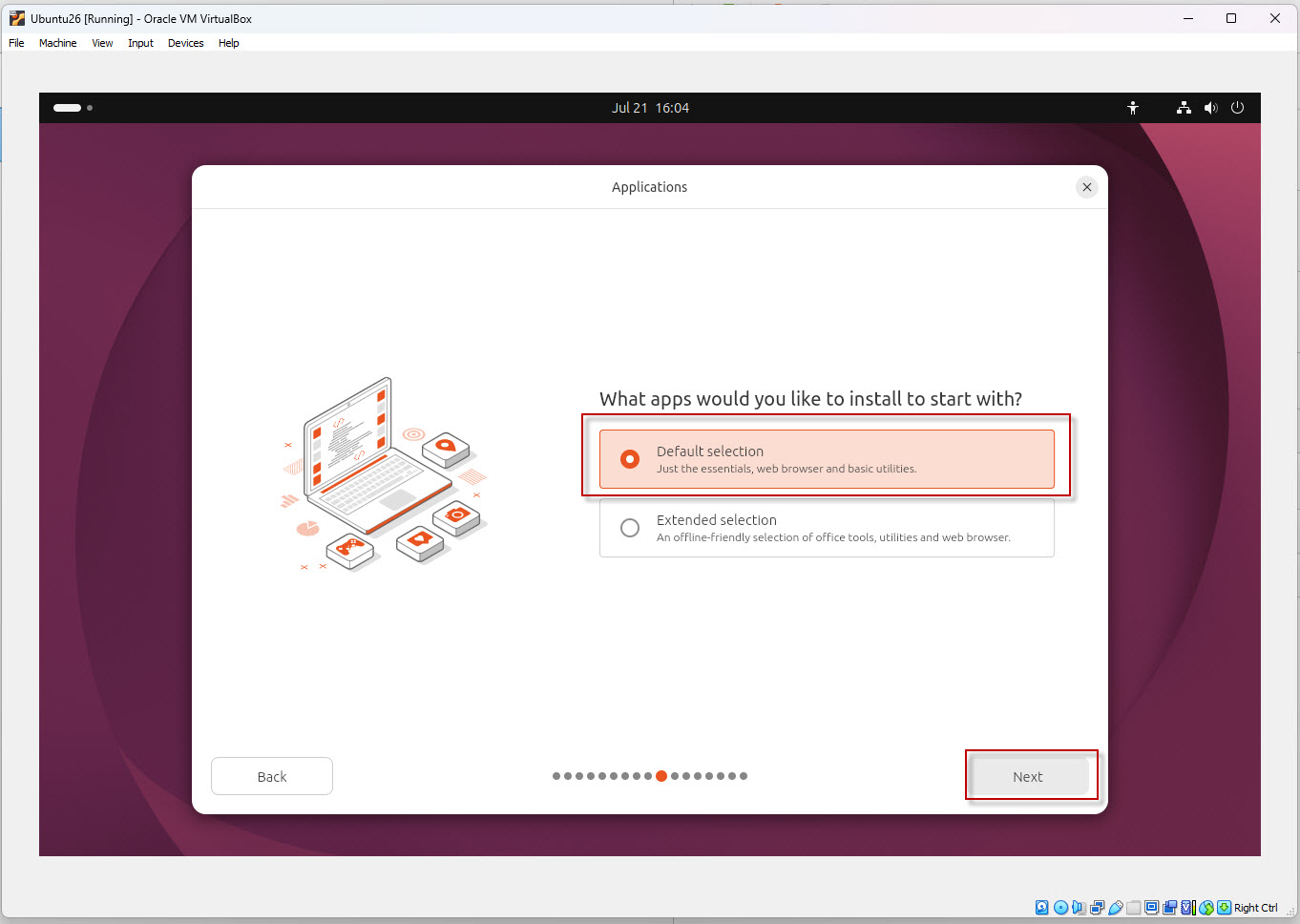Open the Machine menu
This screenshot has height=924, width=1300.
pos(57,43)
